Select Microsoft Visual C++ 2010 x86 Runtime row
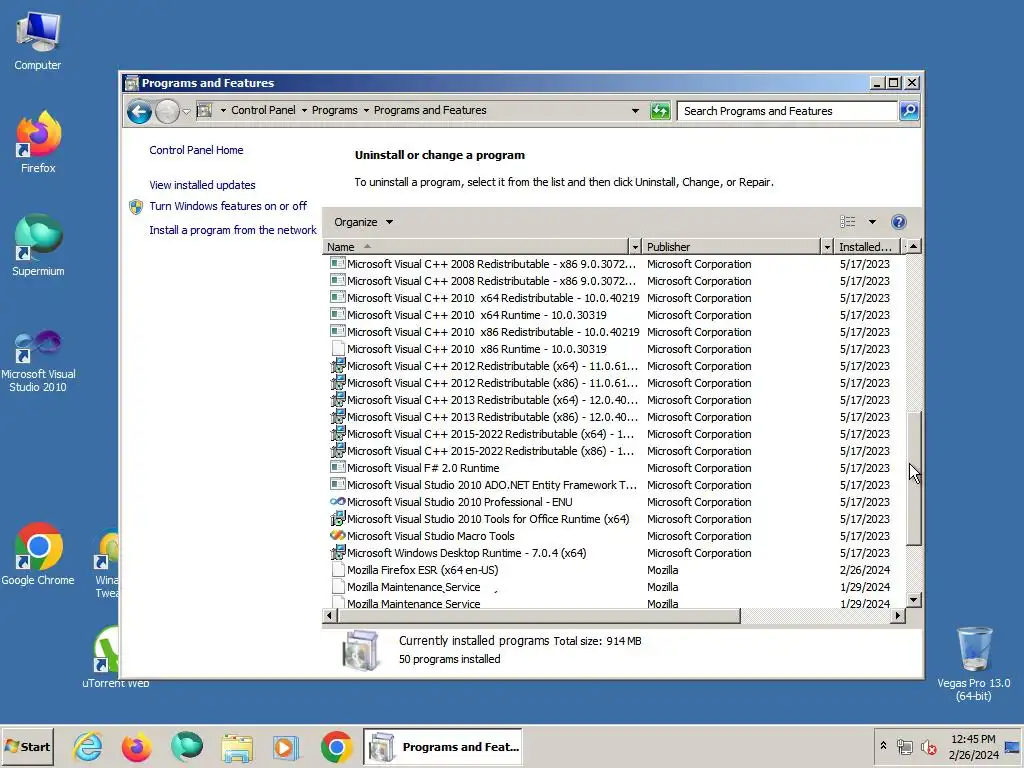This screenshot has height=768, width=1024. click(x=615, y=349)
